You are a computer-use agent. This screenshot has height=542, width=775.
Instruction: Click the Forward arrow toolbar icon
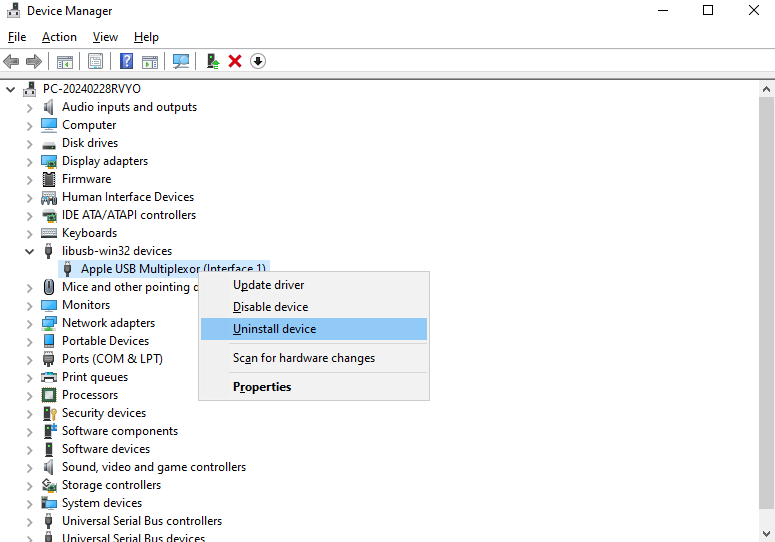tap(34, 61)
